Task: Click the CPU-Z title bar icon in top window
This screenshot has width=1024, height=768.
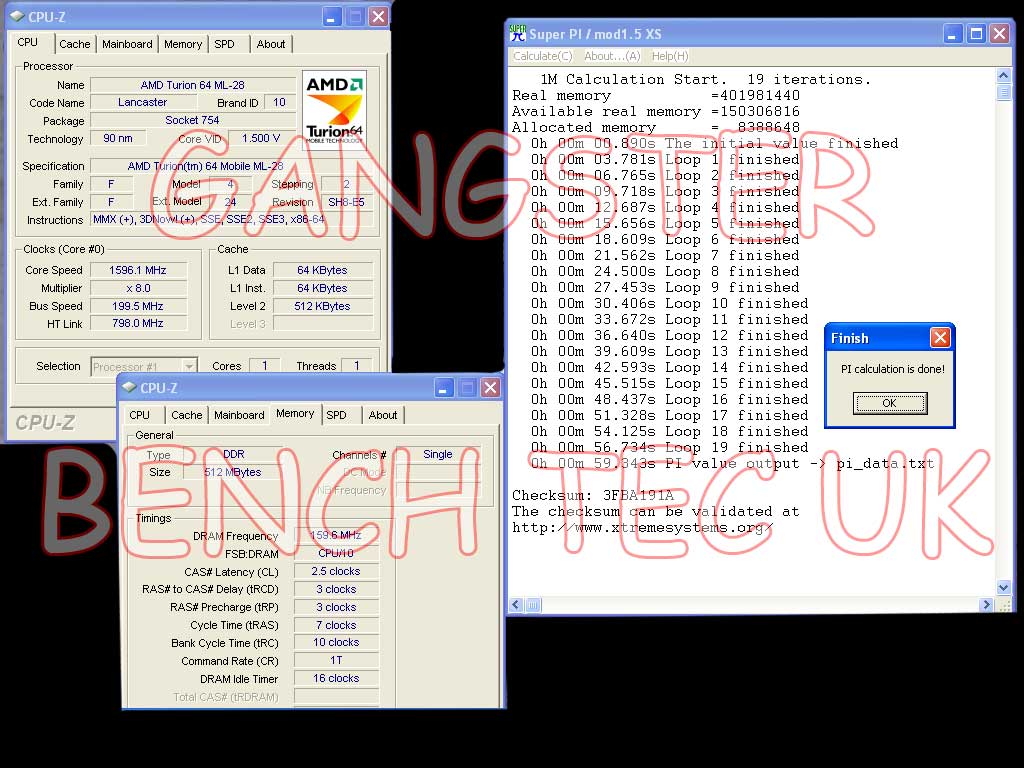Action: coord(17,16)
